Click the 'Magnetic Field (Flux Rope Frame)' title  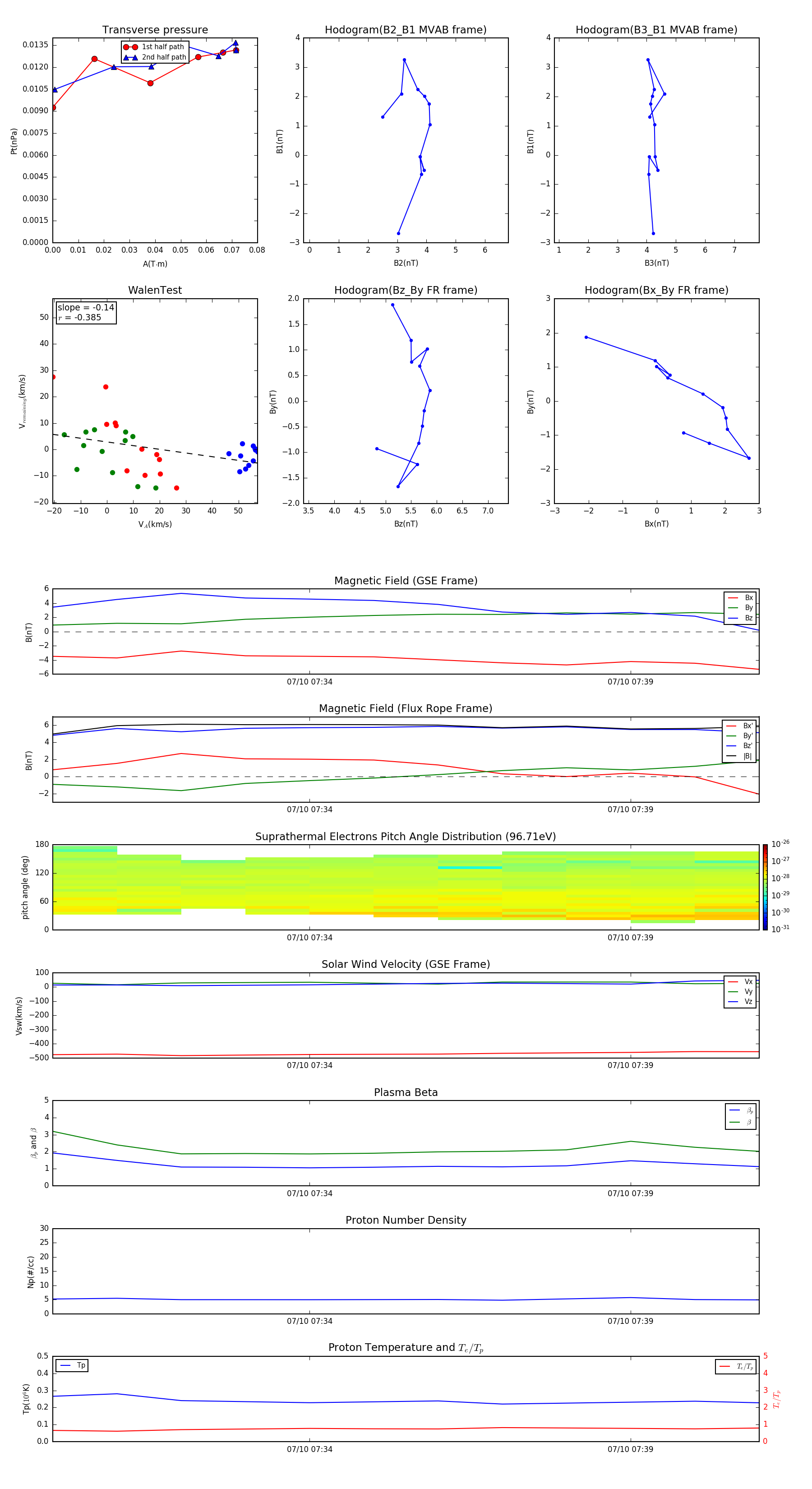pos(406,709)
